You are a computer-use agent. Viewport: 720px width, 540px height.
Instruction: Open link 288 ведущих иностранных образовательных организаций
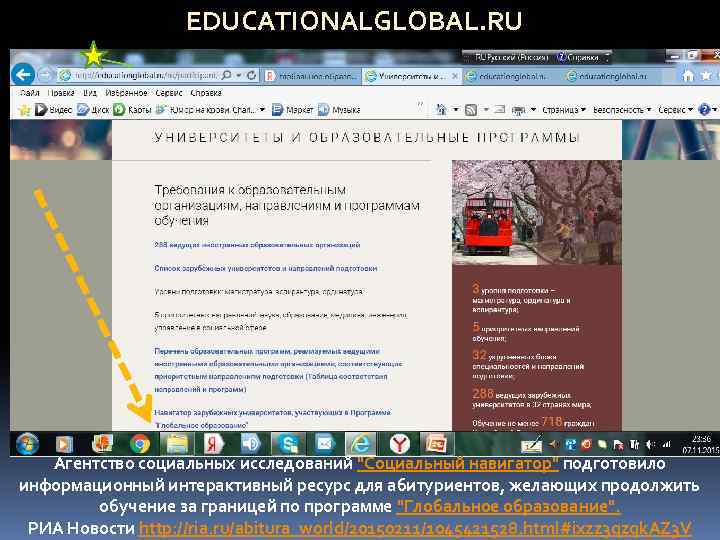coord(257,245)
